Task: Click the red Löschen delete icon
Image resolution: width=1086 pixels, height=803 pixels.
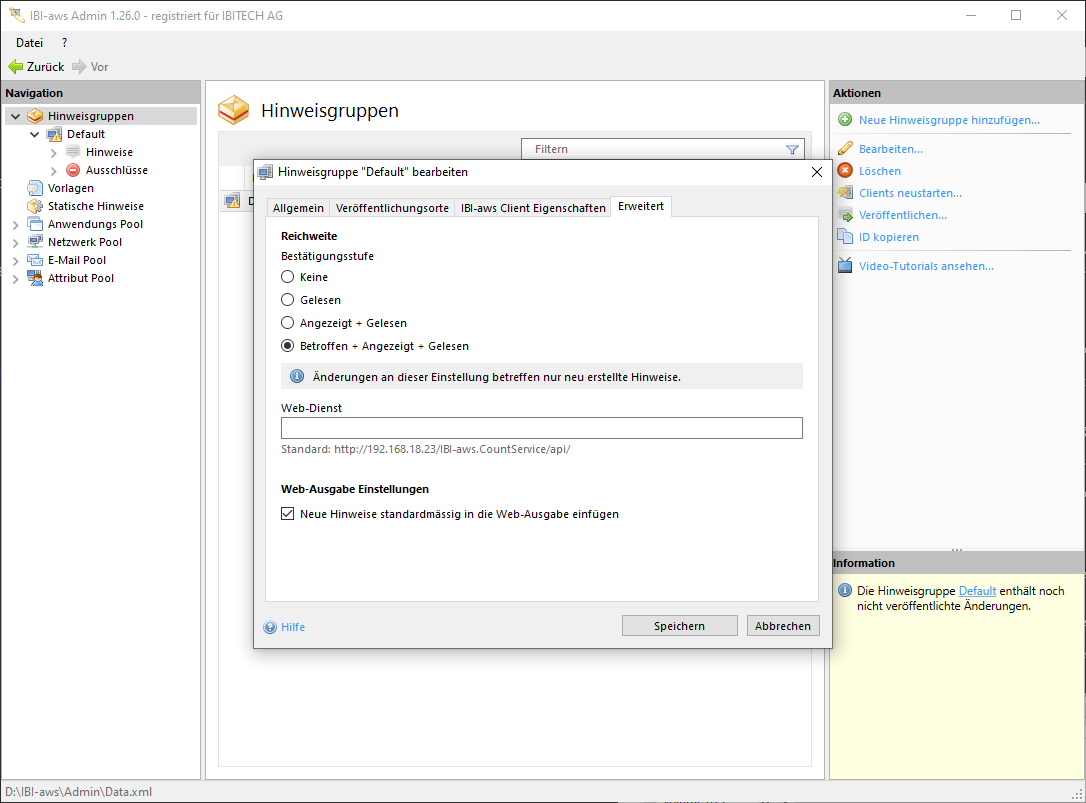Action: click(x=845, y=171)
